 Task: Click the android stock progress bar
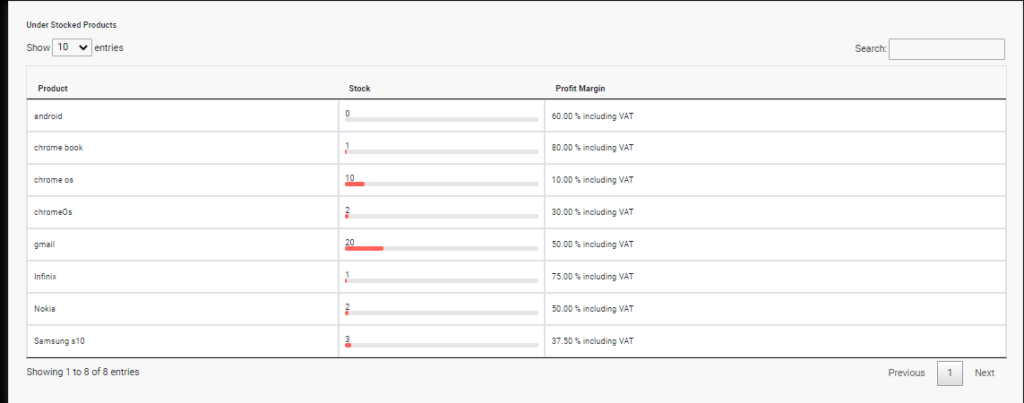pos(441,120)
